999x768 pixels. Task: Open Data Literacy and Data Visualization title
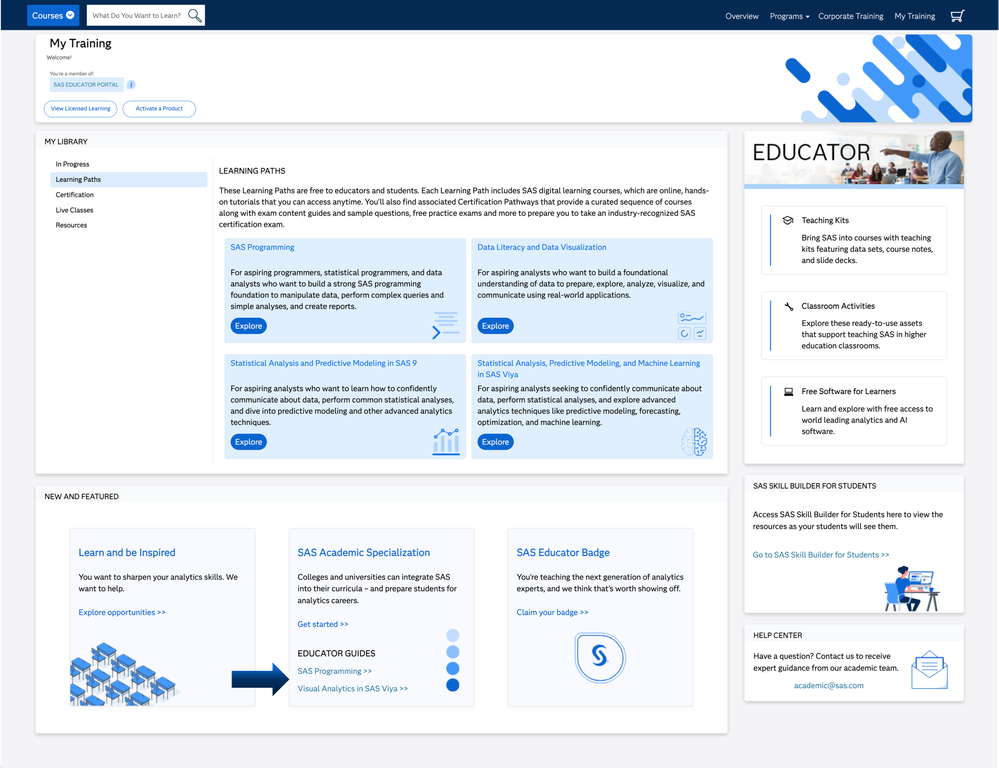[x=542, y=247]
